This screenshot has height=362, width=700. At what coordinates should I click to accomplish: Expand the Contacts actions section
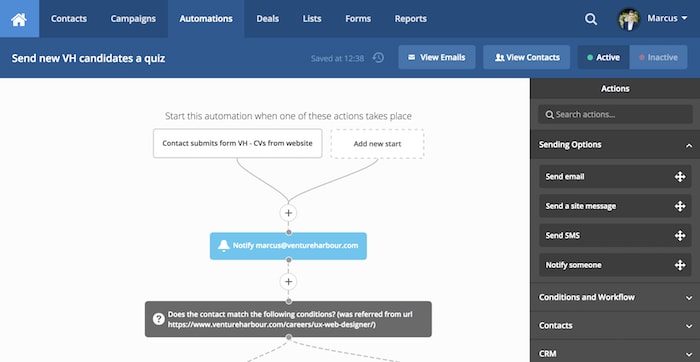coord(615,326)
